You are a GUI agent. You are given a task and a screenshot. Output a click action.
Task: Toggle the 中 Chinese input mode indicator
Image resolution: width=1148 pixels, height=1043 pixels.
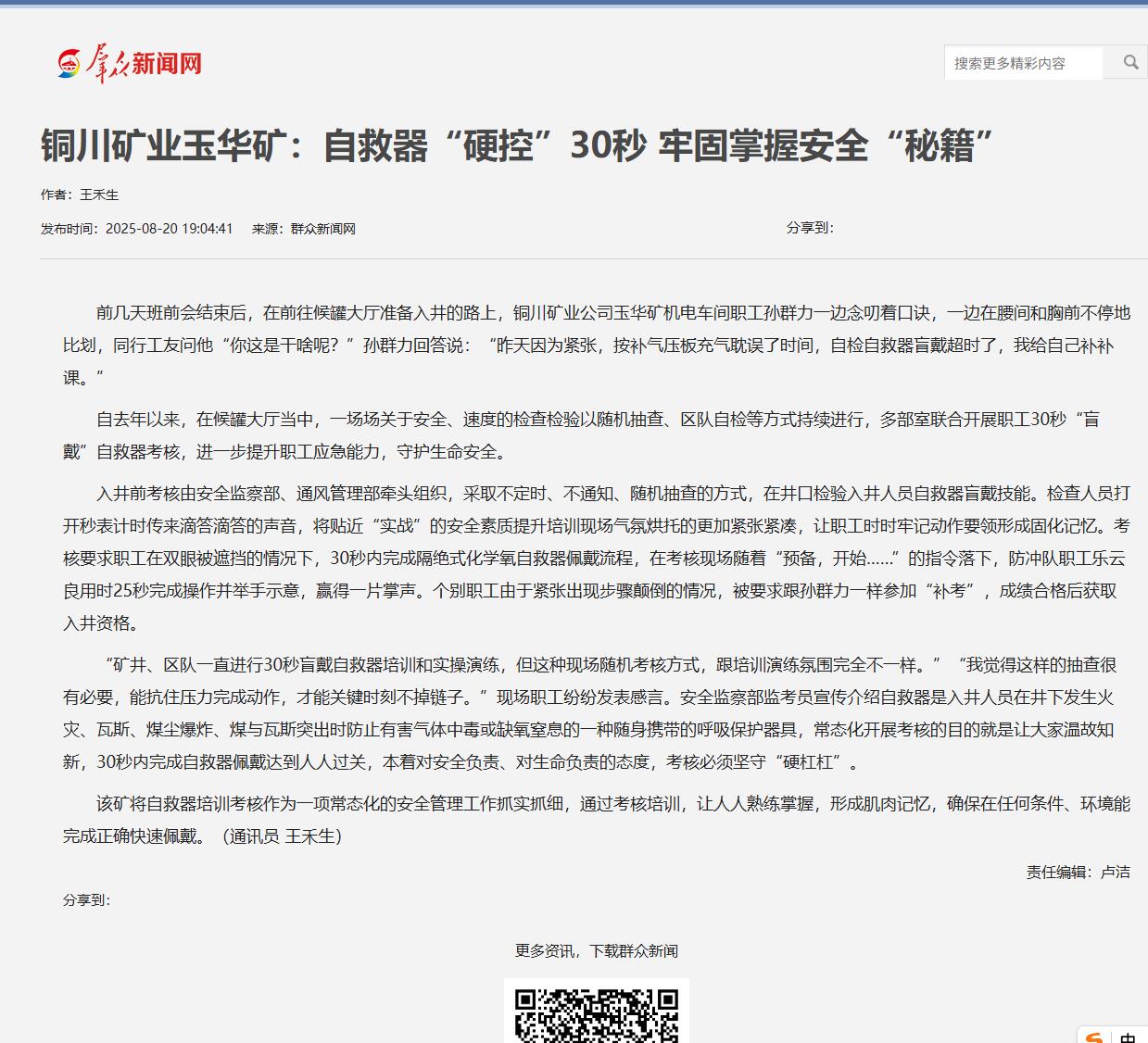click(x=1128, y=1037)
